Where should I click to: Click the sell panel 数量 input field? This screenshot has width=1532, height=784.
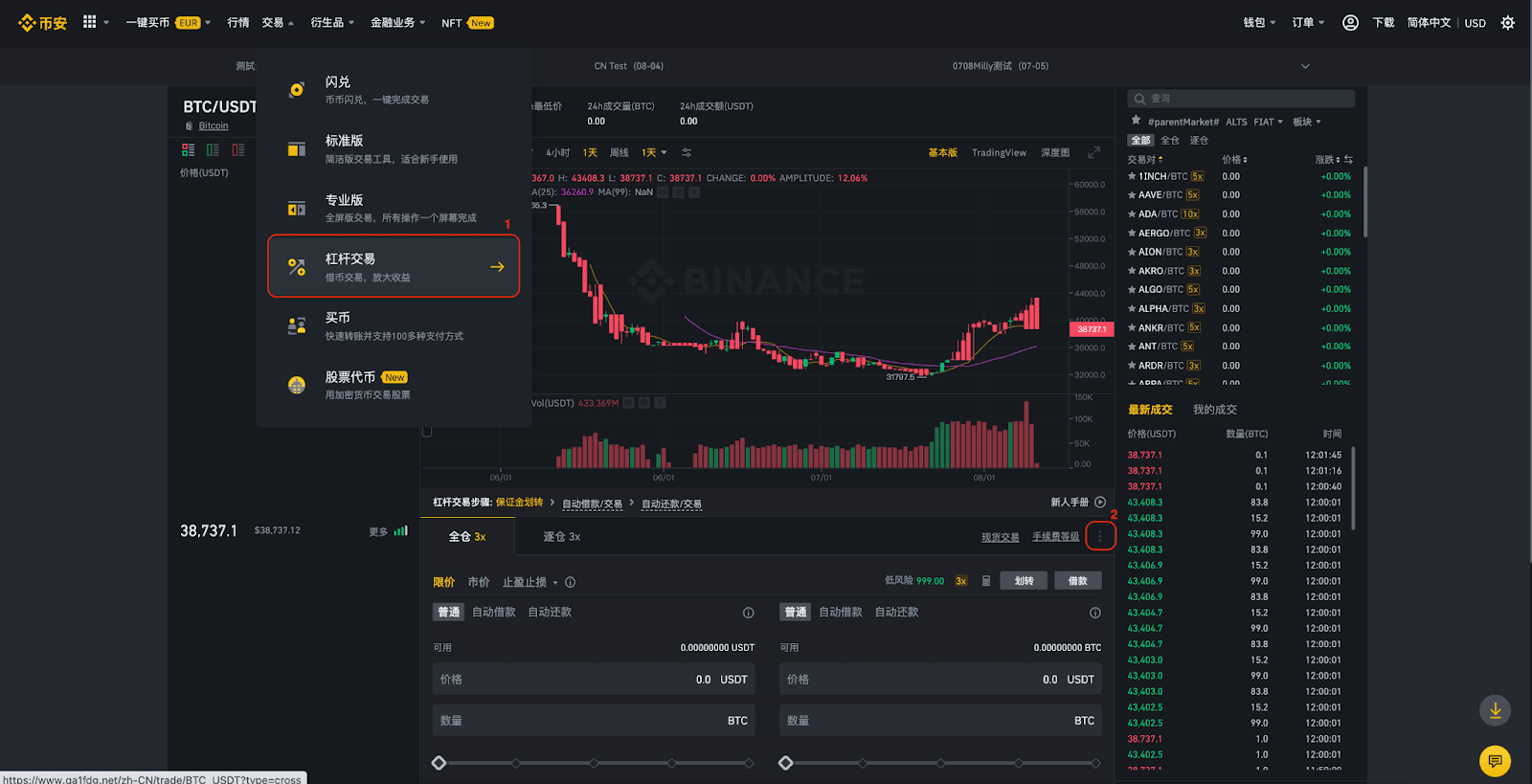coord(940,721)
